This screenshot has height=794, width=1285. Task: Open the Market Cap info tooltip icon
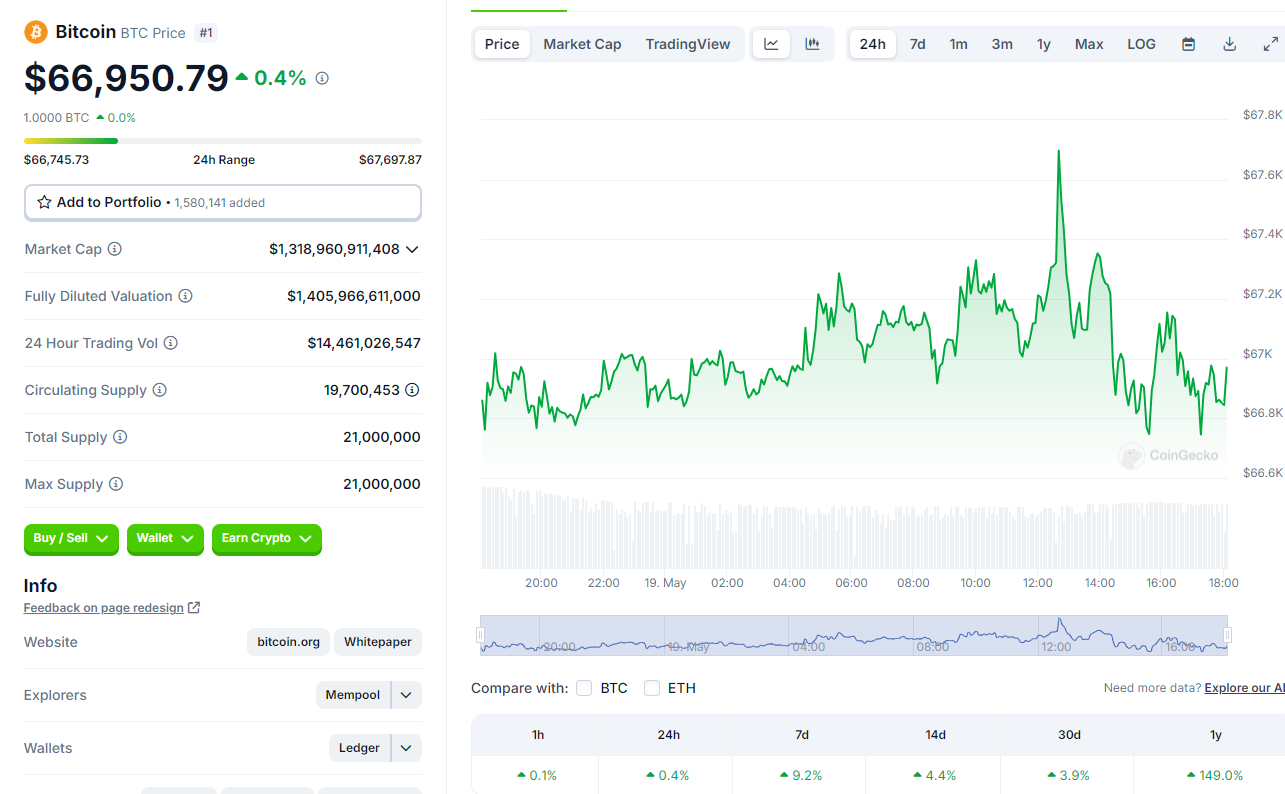[x=115, y=249]
